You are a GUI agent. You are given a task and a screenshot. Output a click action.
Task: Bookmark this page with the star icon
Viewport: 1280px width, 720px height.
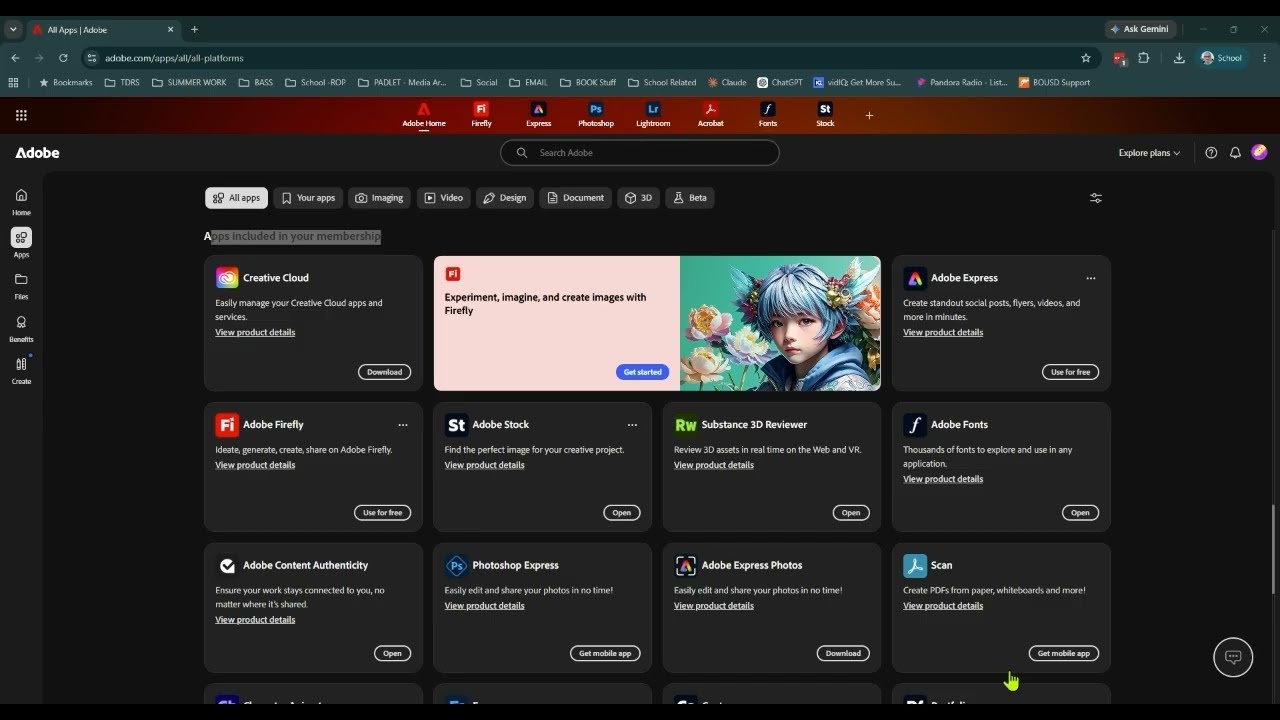pos(1086,58)
